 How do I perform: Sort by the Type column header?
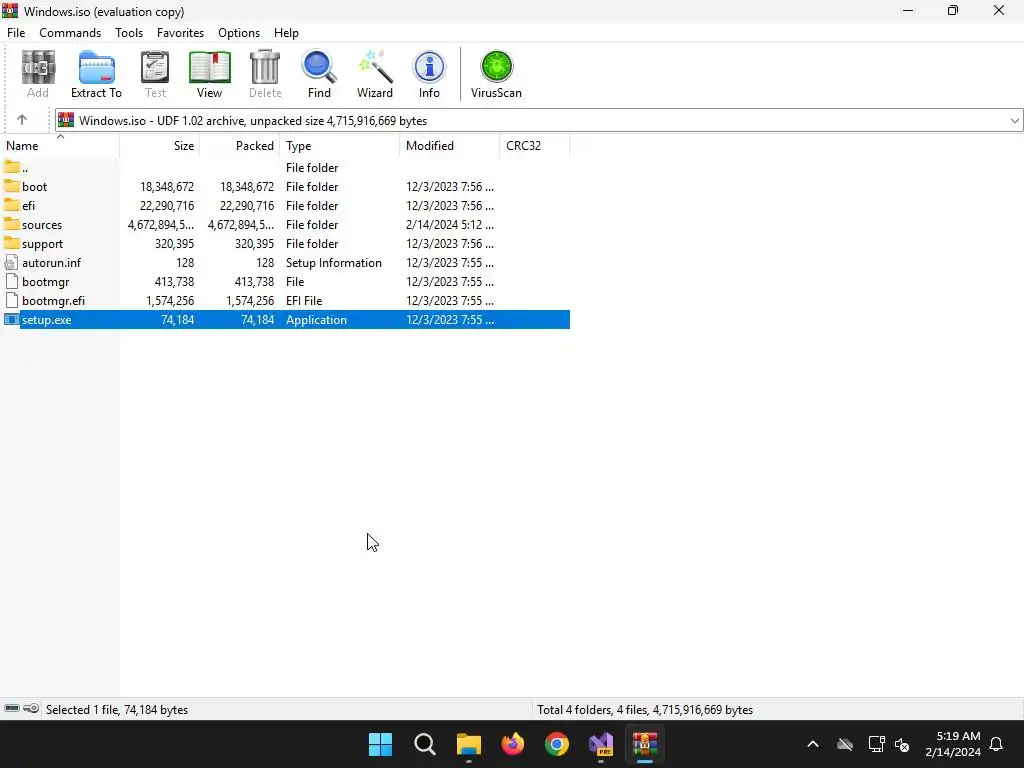tap(339, 146)
